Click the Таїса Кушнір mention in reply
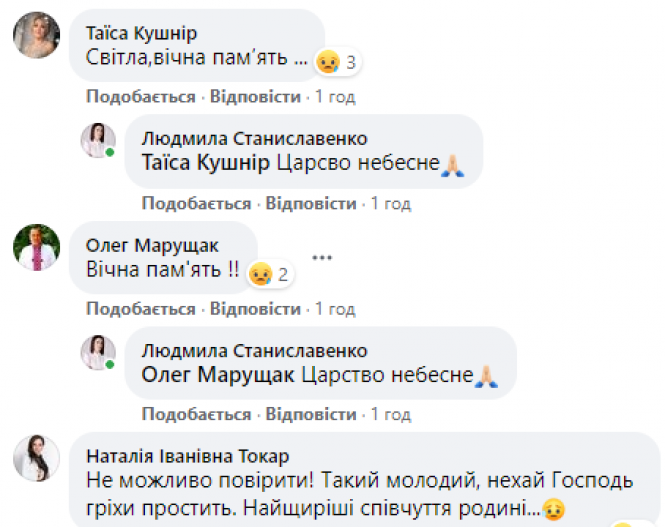This screenshot has width=665, height=527. (x=206, y=163)
